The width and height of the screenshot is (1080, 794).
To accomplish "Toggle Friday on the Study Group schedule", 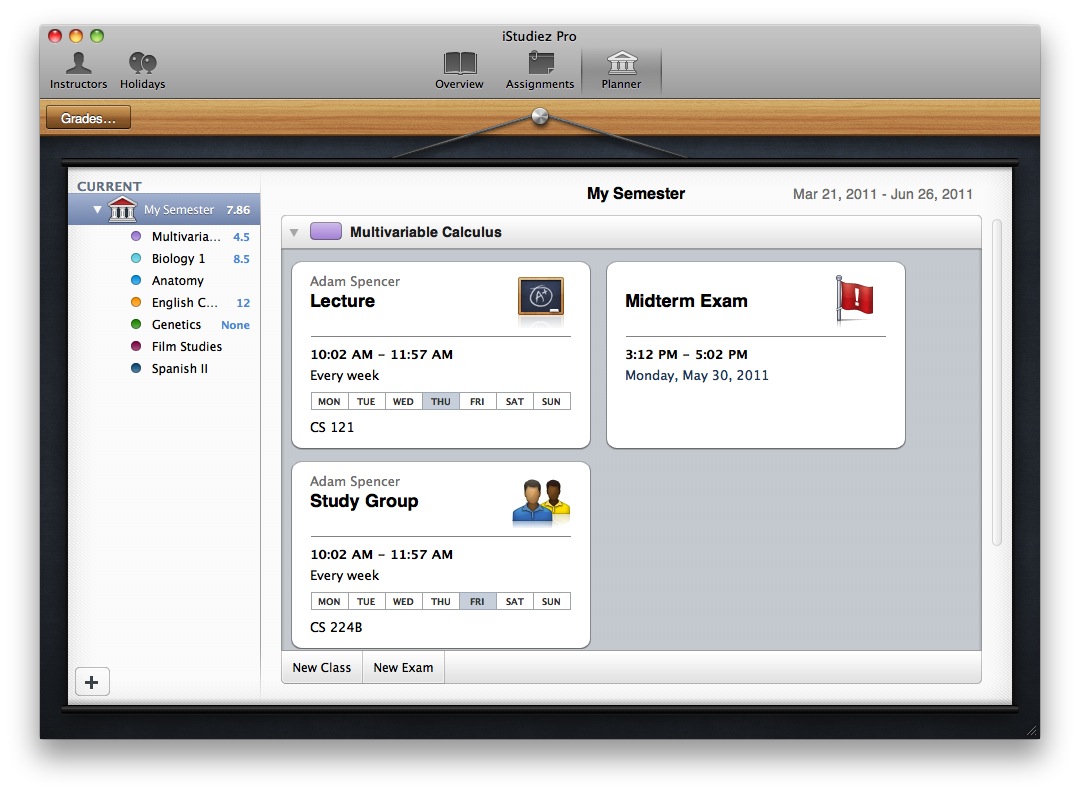I will coord(477,601).
